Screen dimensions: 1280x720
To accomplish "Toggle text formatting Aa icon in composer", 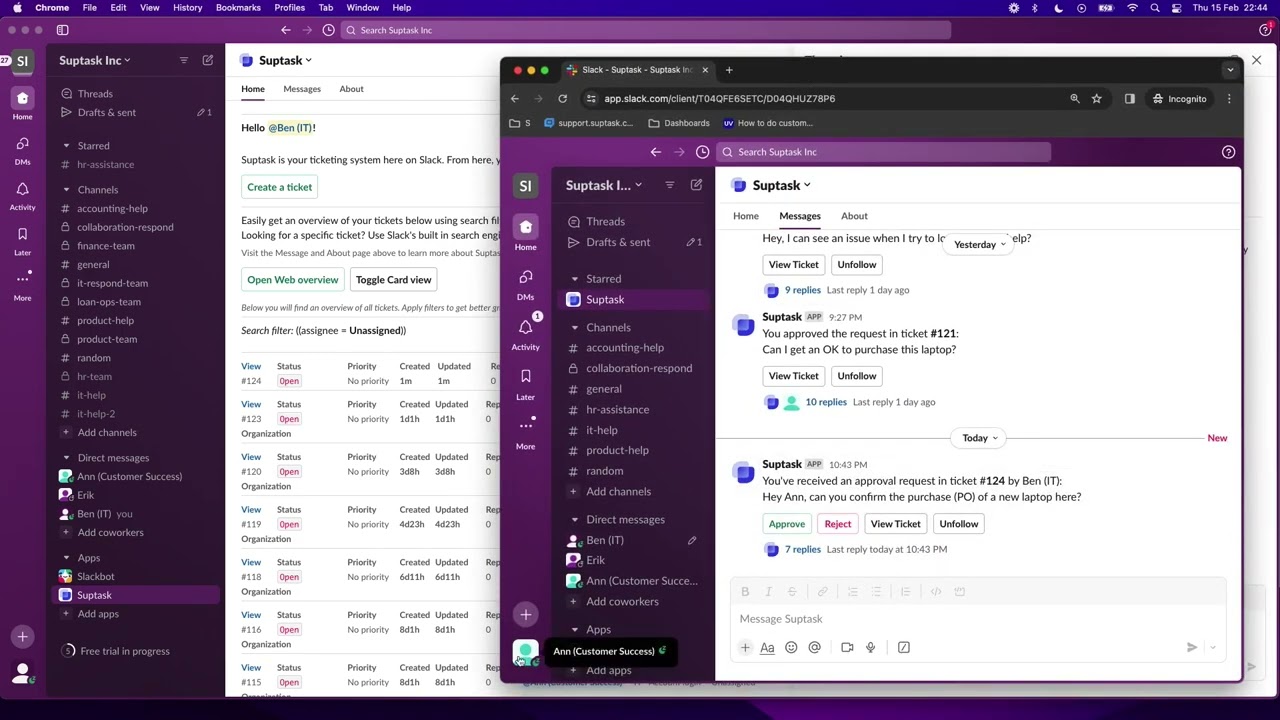I will point(767,648).
